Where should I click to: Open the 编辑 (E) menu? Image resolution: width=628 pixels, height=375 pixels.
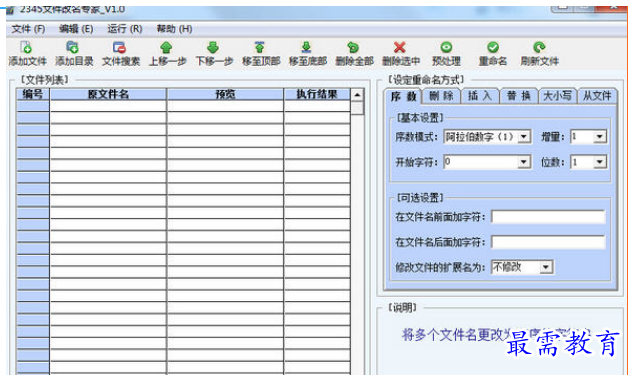(76, 29)
